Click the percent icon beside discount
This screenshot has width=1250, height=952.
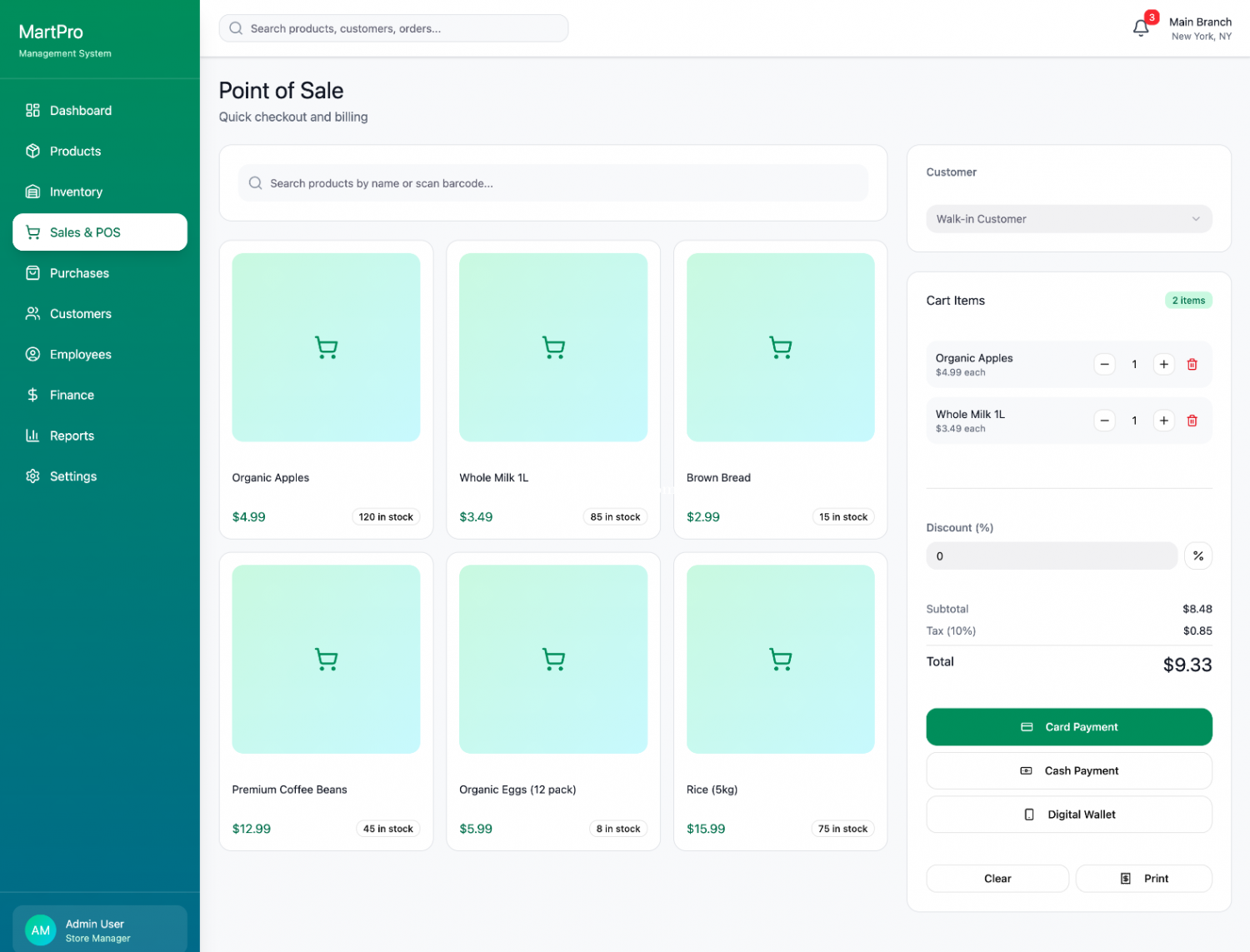tap(1197, 556)
